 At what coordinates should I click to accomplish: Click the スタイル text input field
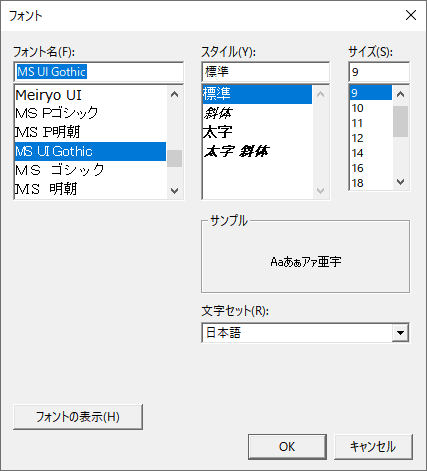click(266, 72)
